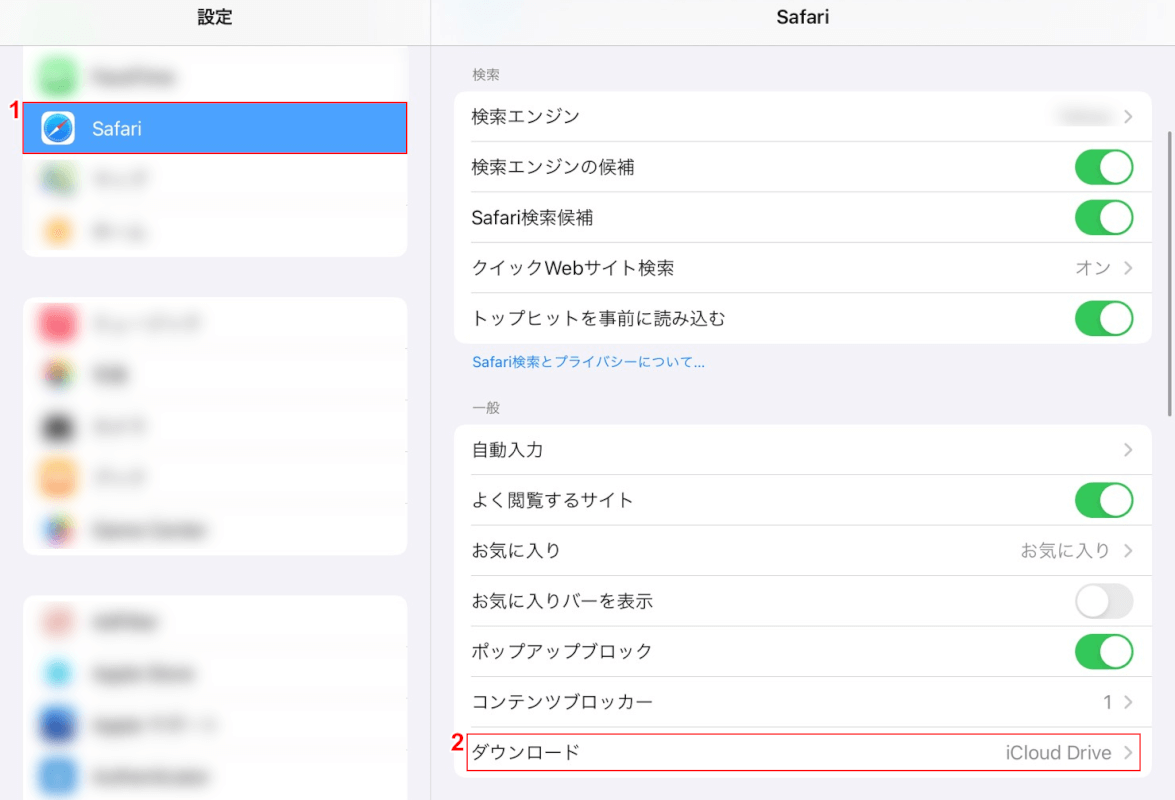Viewport: 1175px width, 800px height.
Task: Click the オン value in クイックWebサイト検索
Action: coord(1093,268)
